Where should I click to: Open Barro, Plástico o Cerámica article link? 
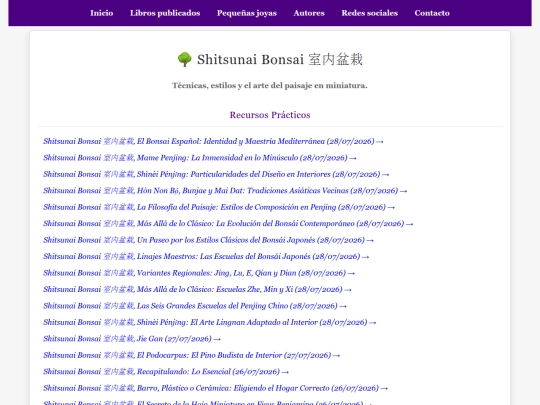[216, 388]
